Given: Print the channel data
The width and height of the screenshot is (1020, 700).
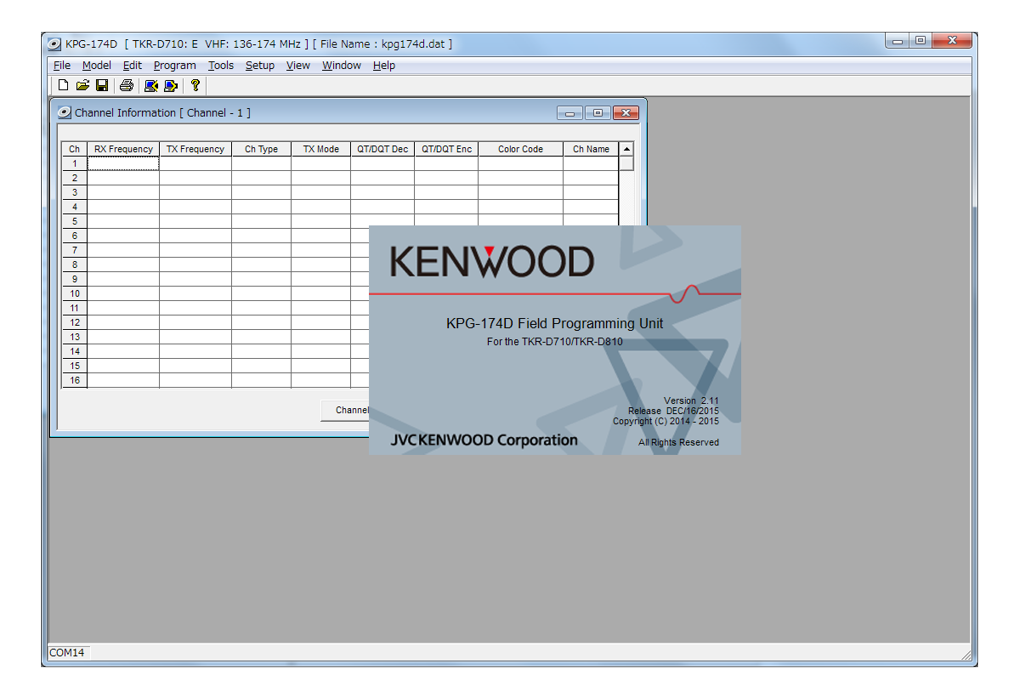Looking at the screenshot, I should (x=125, y=85).
